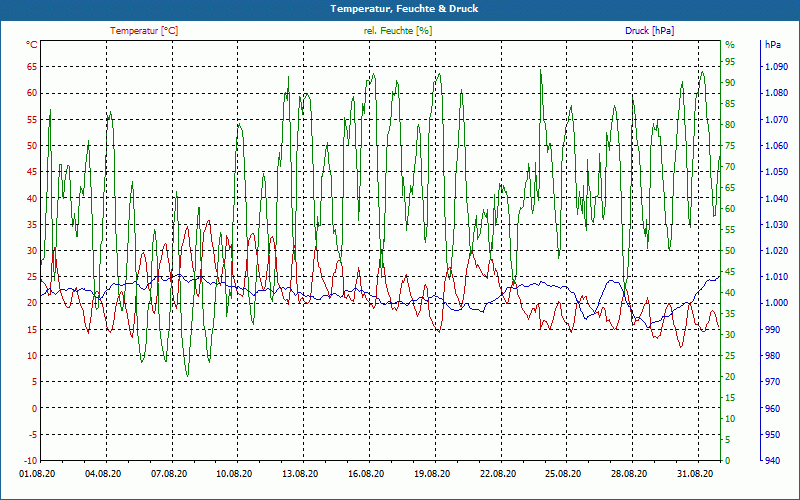Click date label '25.08.20' on x-axis
The image size is (800, 500).
[564, 473]
